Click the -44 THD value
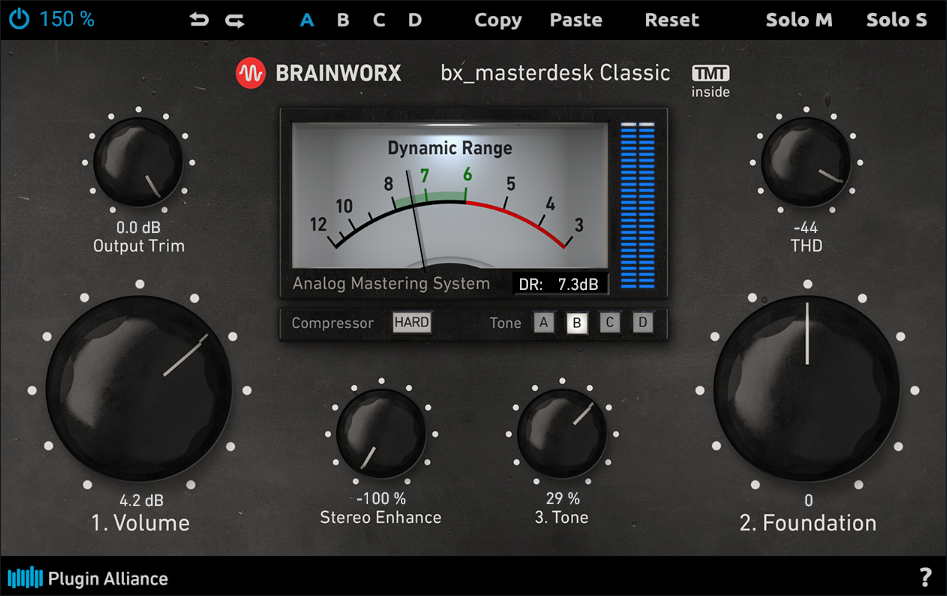This screenshot has width=947, height=596. coord(806,228)
